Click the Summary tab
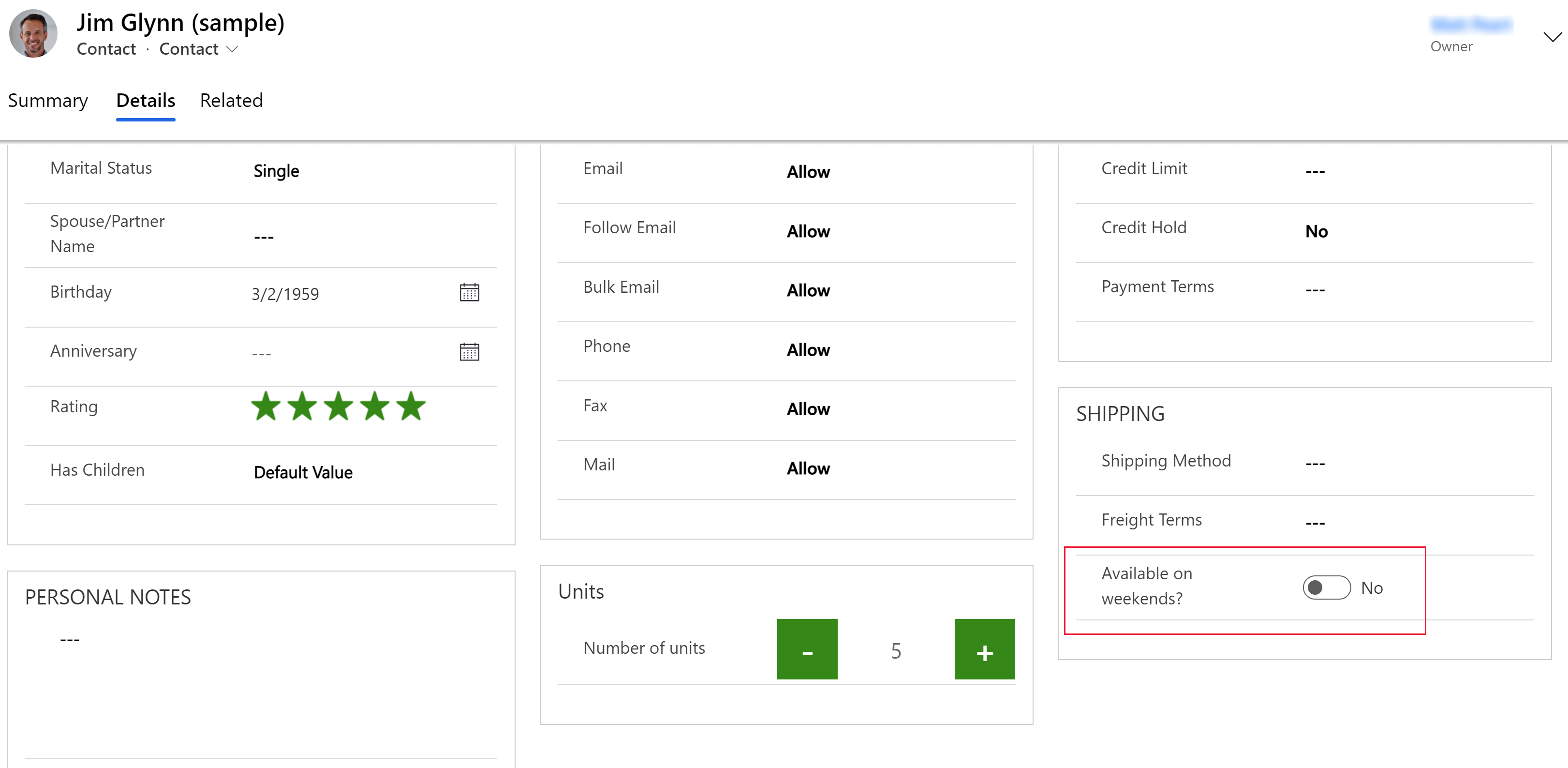 click(x=48, y=100)
